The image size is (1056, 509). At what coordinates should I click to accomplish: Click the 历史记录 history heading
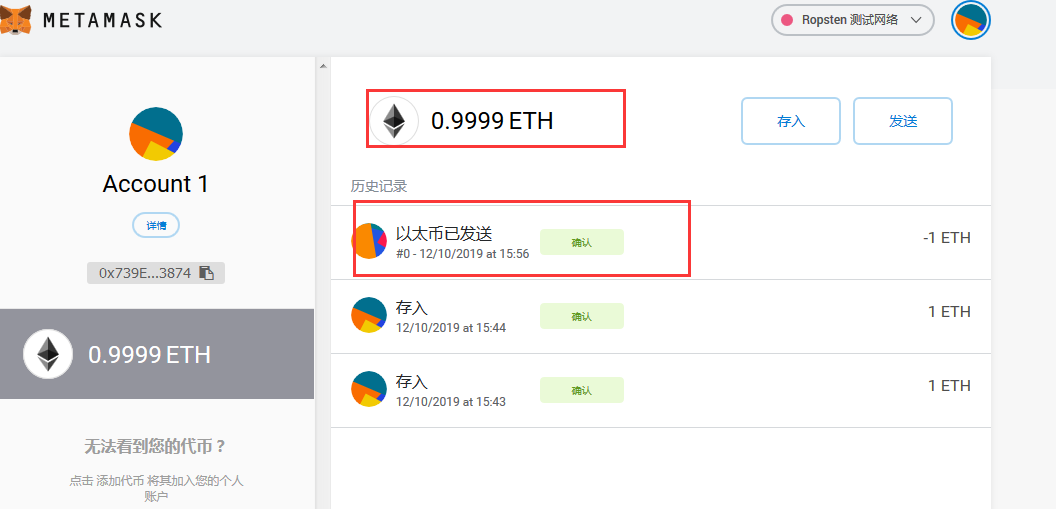[378, 186]
